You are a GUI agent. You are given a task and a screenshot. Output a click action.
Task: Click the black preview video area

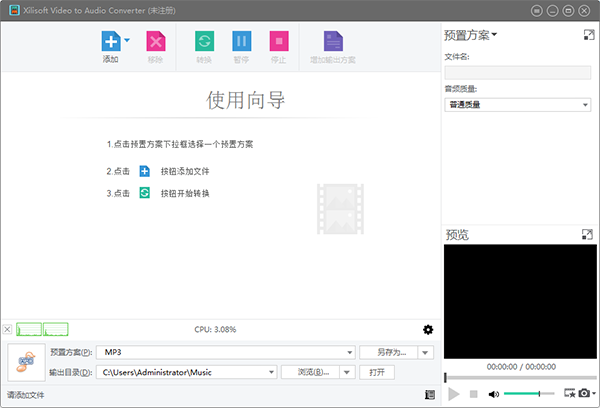point(520,302)
